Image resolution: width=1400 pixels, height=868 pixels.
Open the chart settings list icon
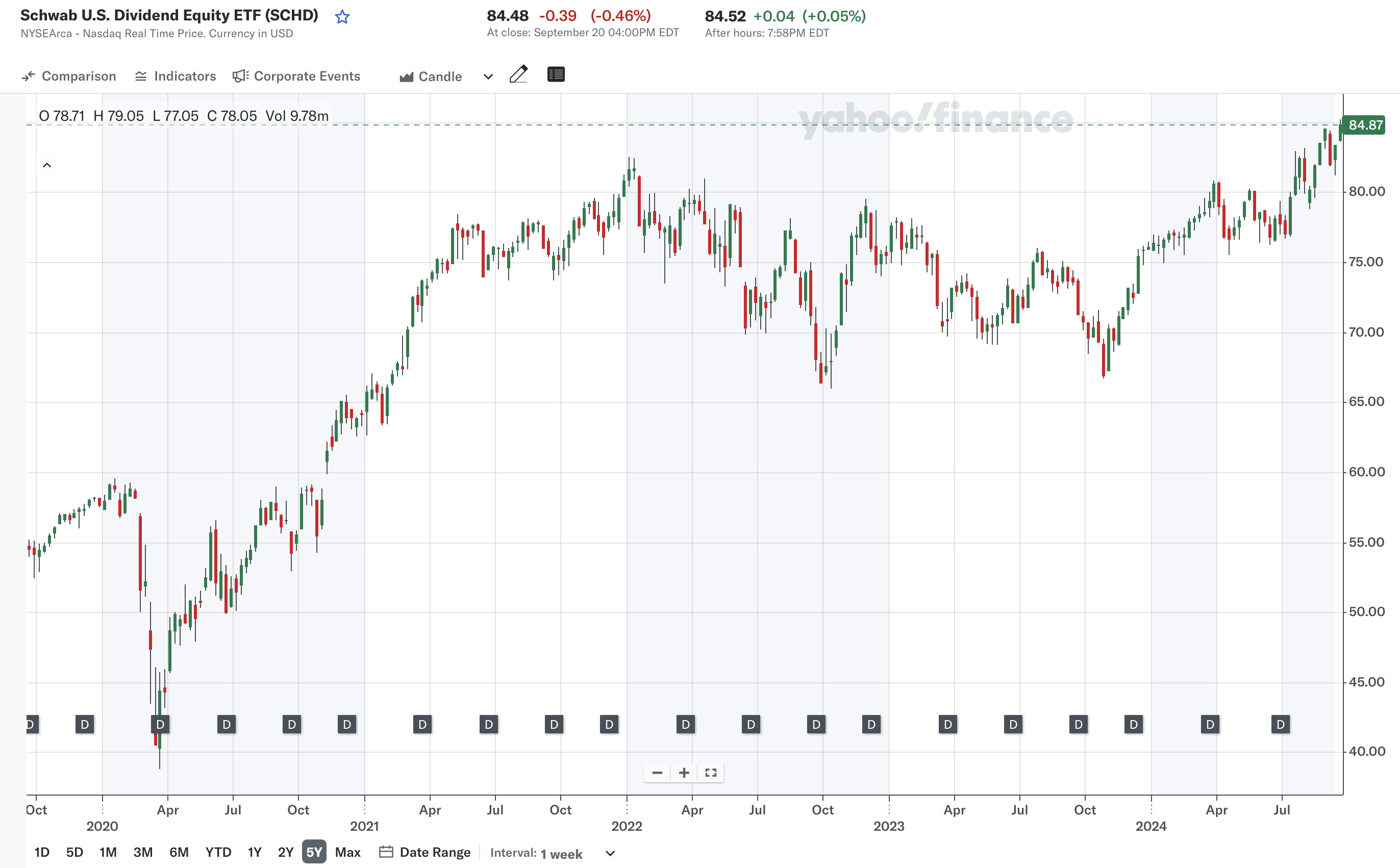point(555,74)
